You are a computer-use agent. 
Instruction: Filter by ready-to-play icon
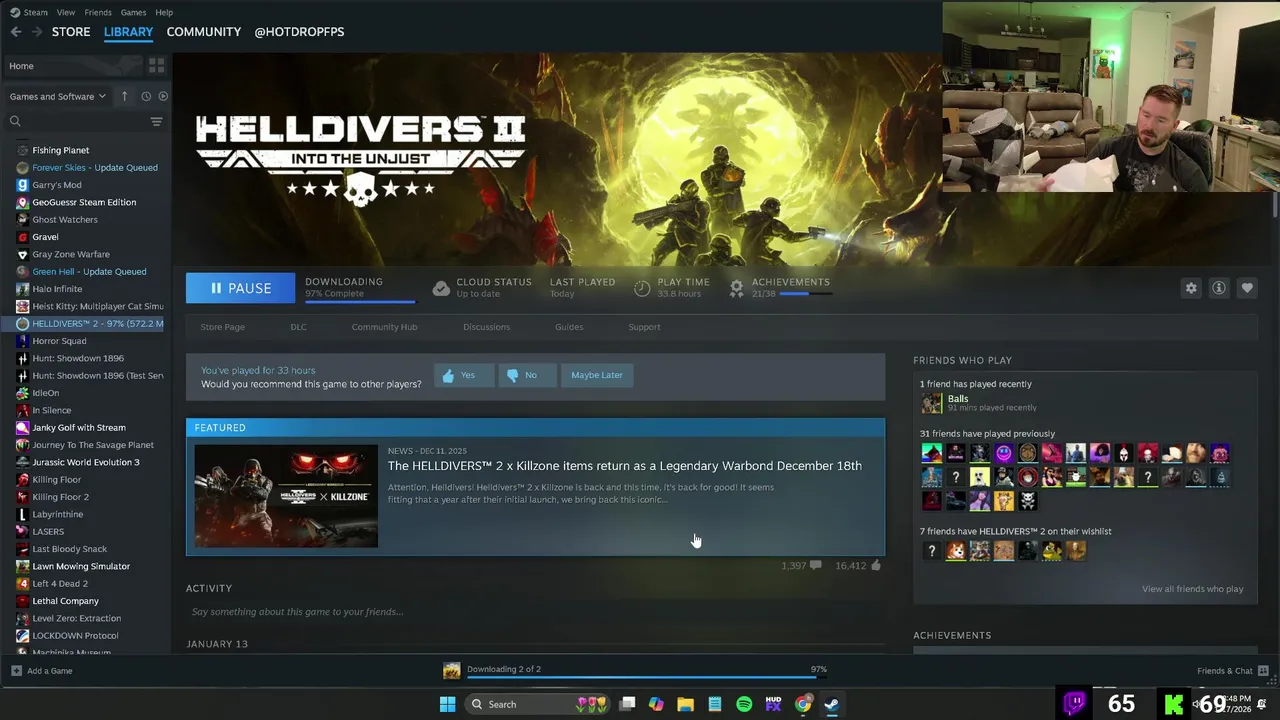click(x=163, y=96)
